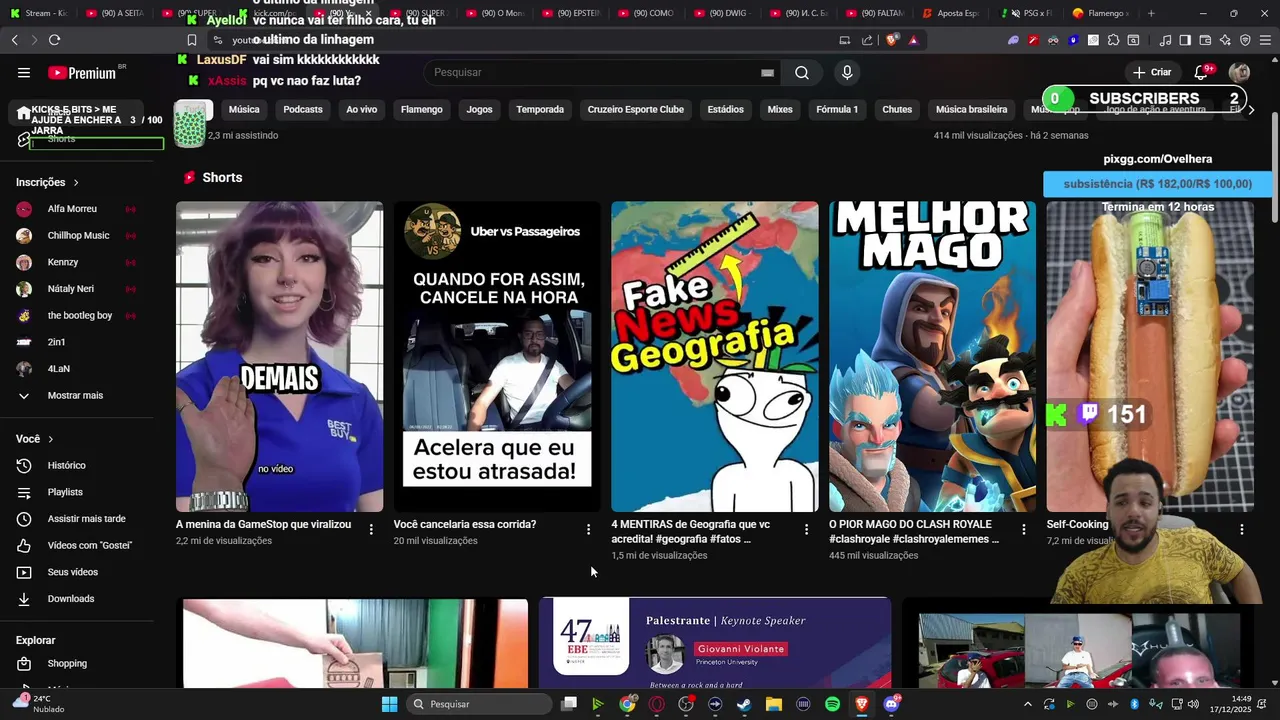Select the Música filter chip
1280x720 pixels.
tap(244, 110)
